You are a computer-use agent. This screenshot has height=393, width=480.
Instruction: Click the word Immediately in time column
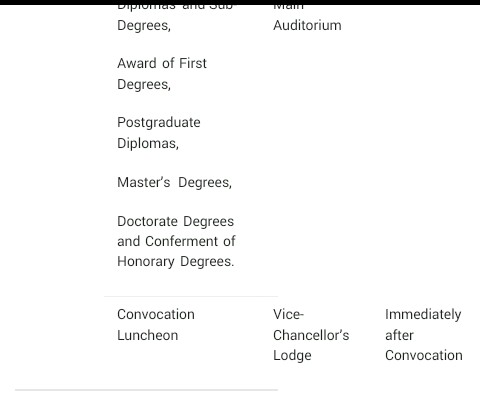click(x=423, y=315)
